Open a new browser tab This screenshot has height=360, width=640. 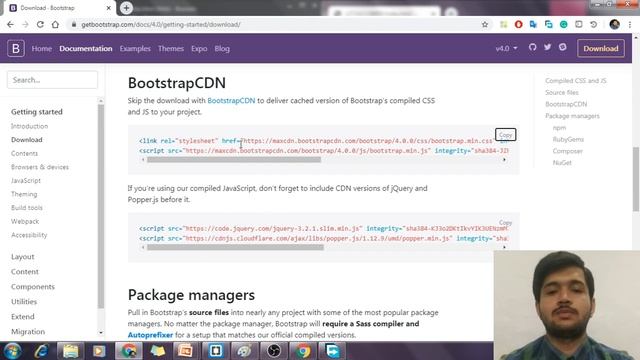tap(126, 8)
